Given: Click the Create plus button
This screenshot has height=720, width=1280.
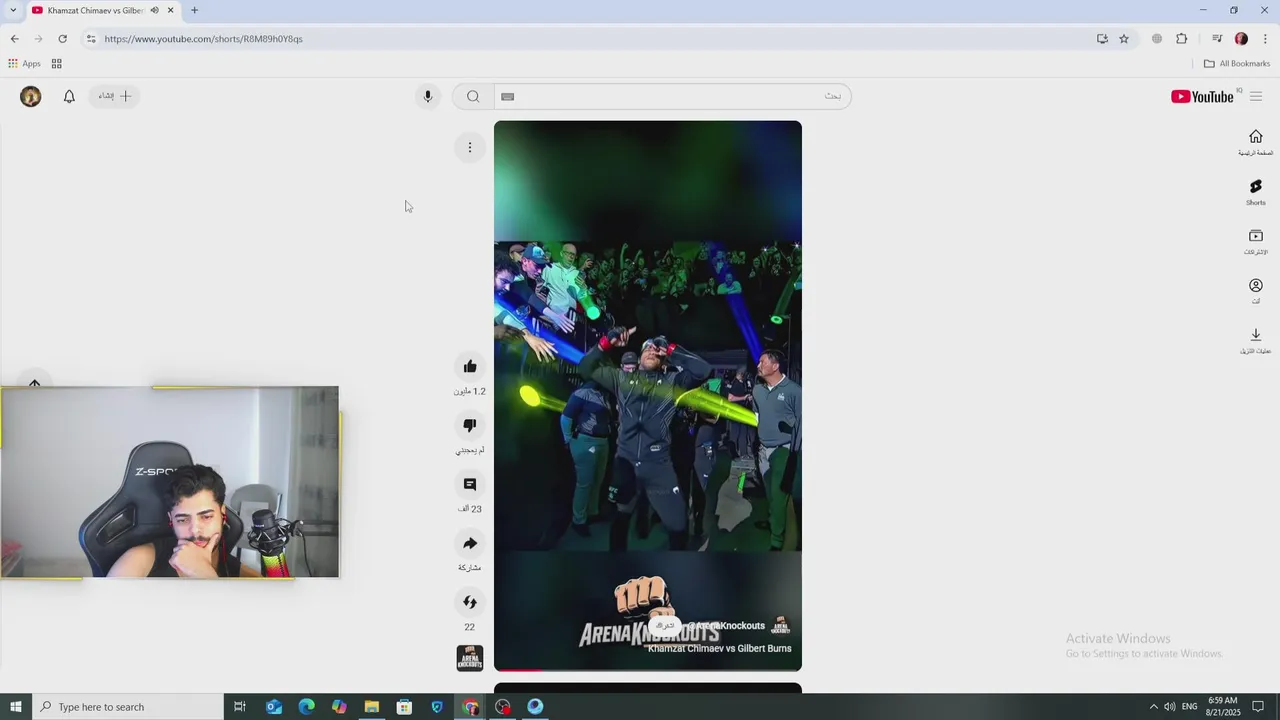Looking at the screenshot, I should click(115, 96).
